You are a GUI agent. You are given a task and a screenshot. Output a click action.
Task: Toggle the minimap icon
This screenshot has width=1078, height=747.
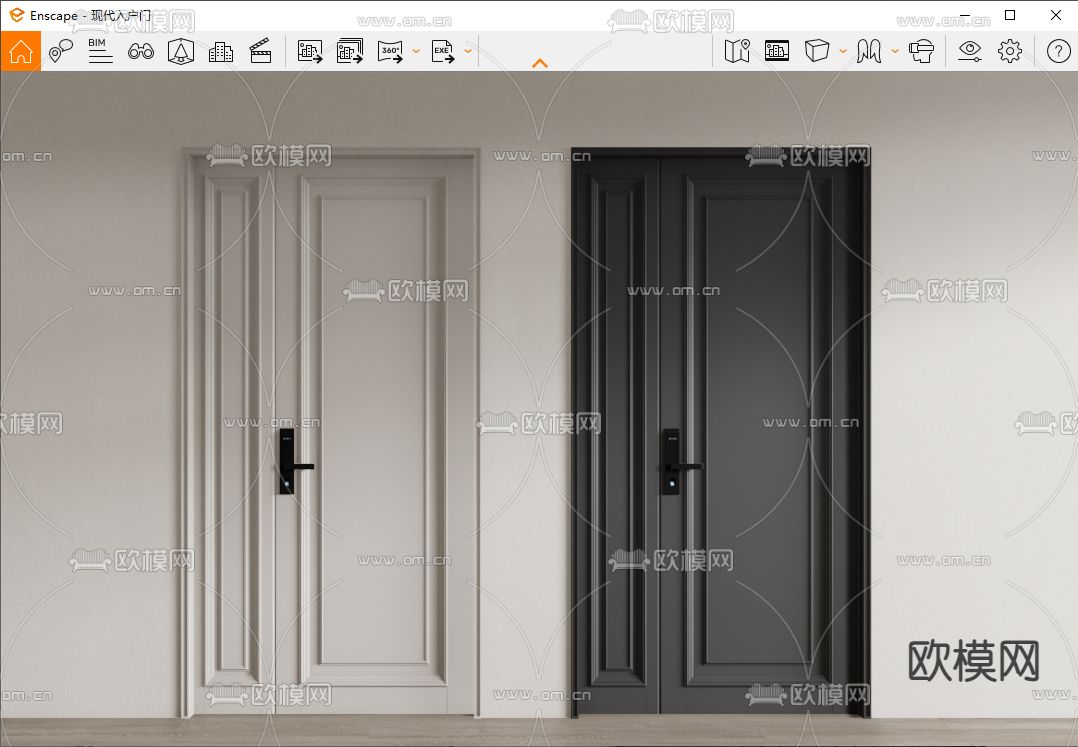(737, 51)
